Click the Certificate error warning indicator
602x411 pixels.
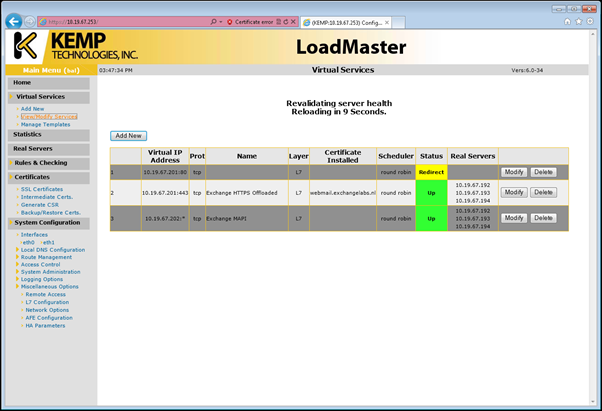pos(252,21)
